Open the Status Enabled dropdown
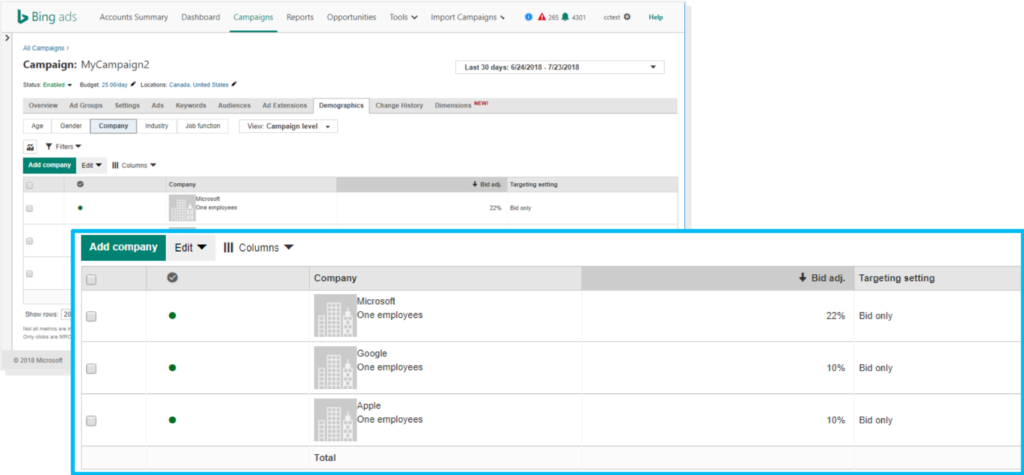1024x475 pixels. point(57,85)
